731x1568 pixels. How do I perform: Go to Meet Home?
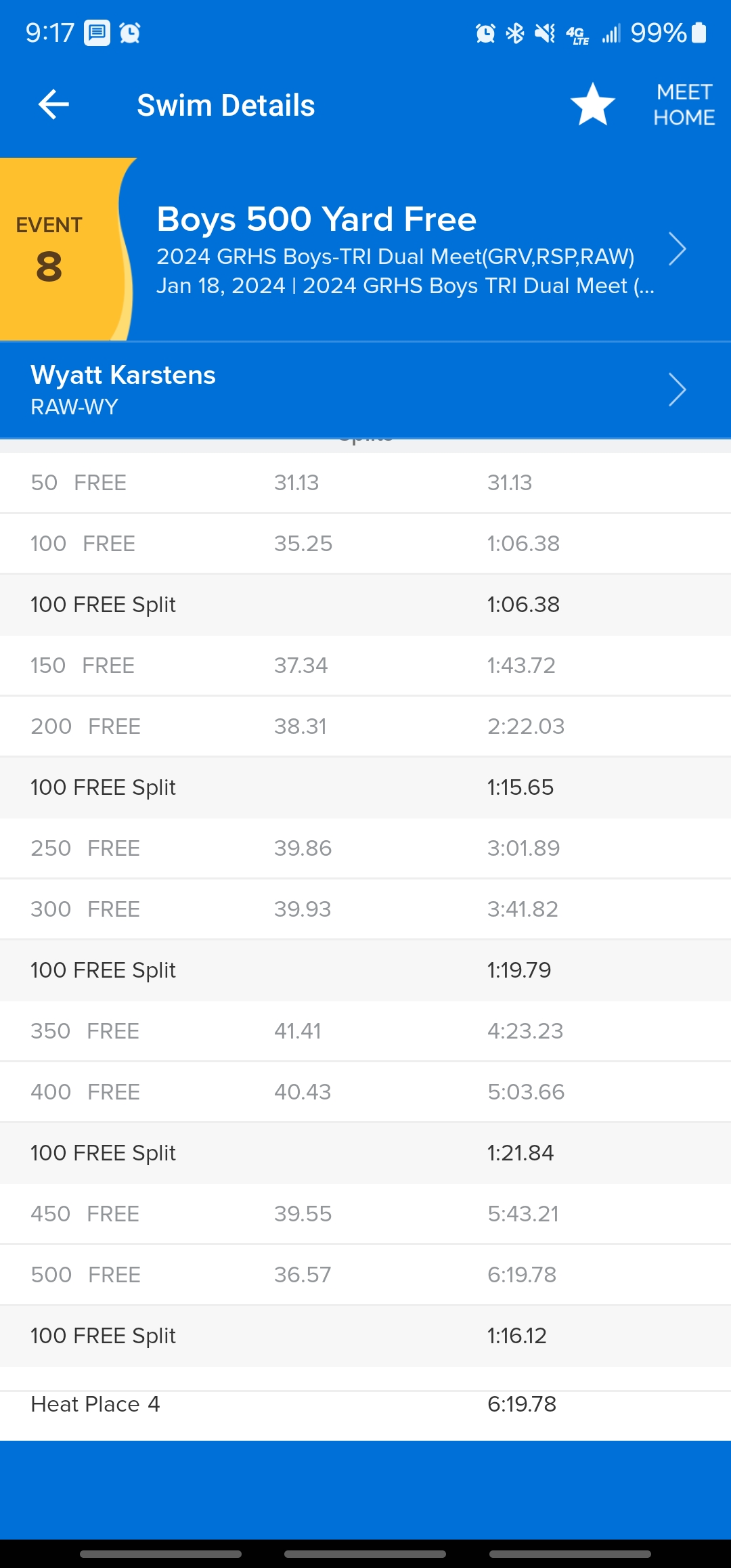684,105
